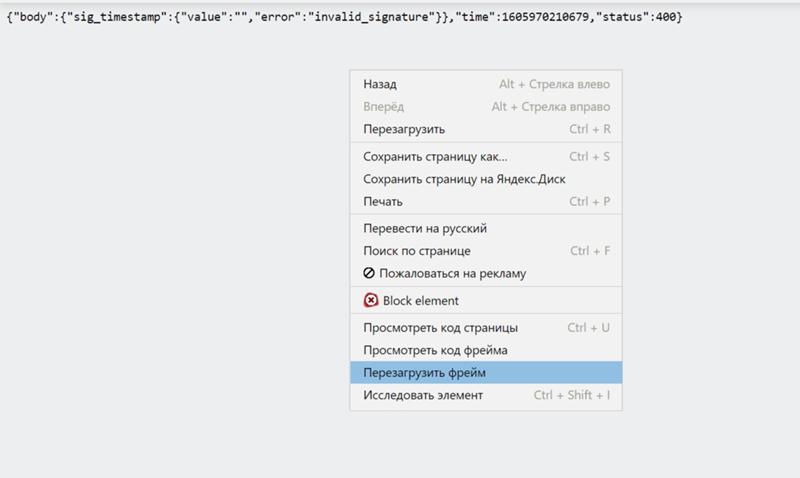Click the crossed-circle report ad icon
Viewport: 800px width, 478px height.
370,273
